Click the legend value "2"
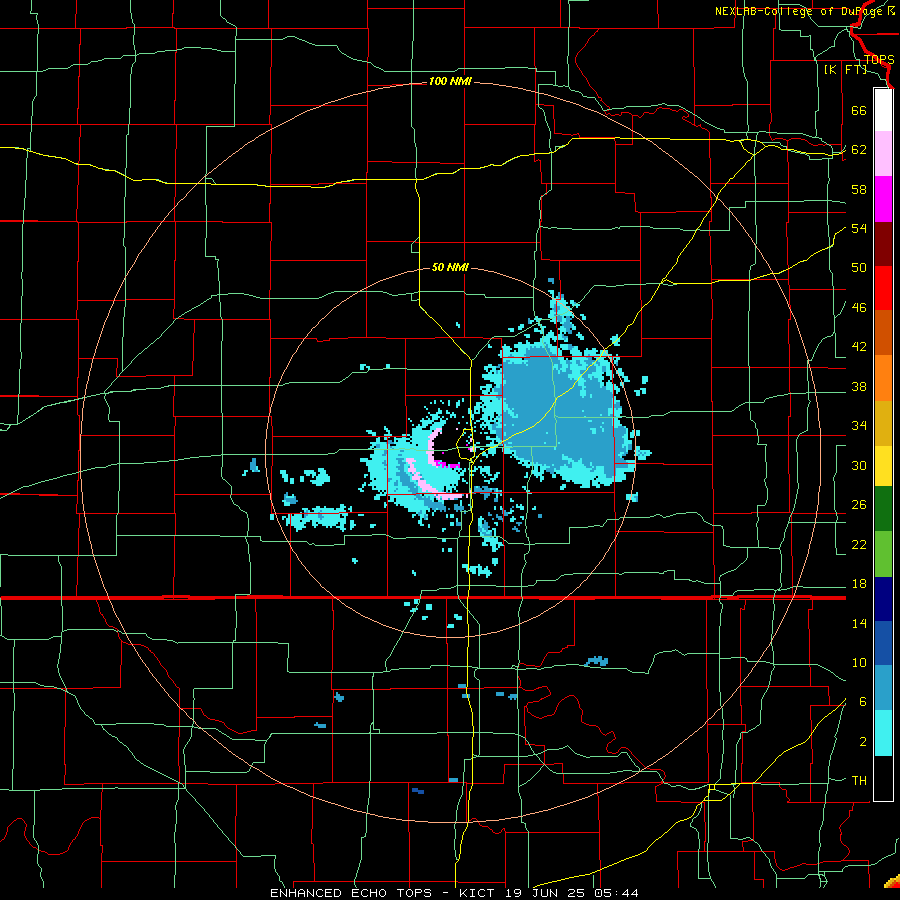This screenshot has width=900, height=900. 862,742
